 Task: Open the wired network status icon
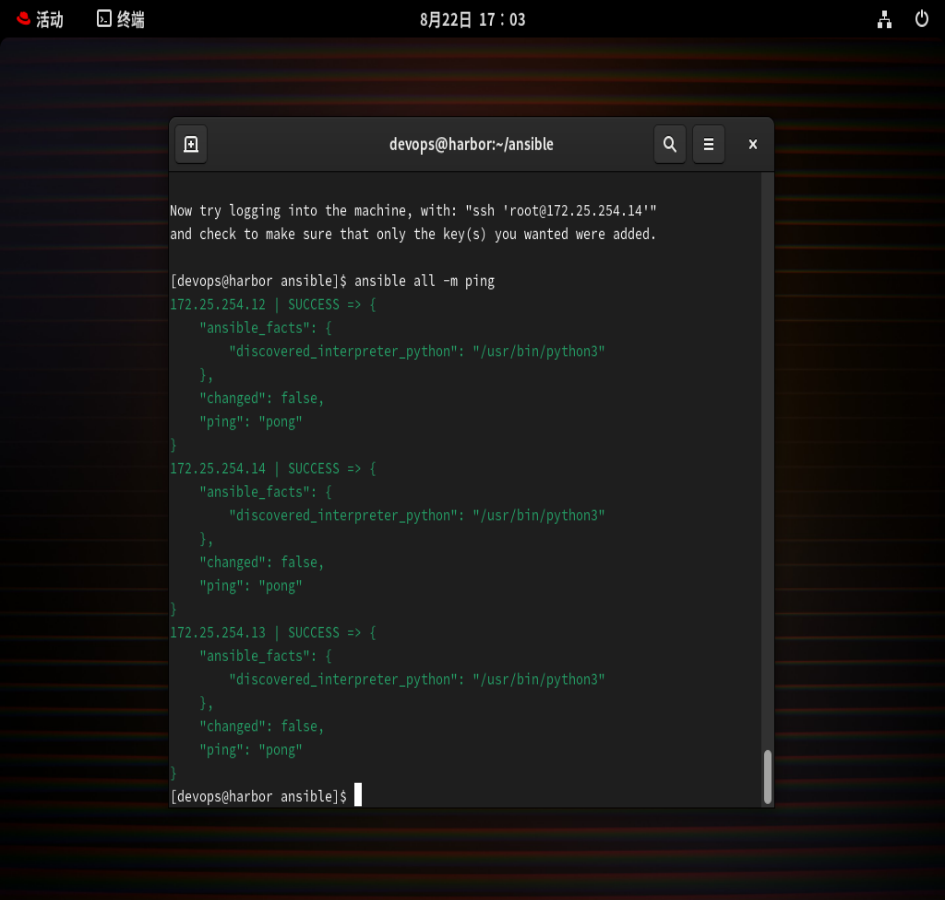pyautogui.click(x=884, y=19)
